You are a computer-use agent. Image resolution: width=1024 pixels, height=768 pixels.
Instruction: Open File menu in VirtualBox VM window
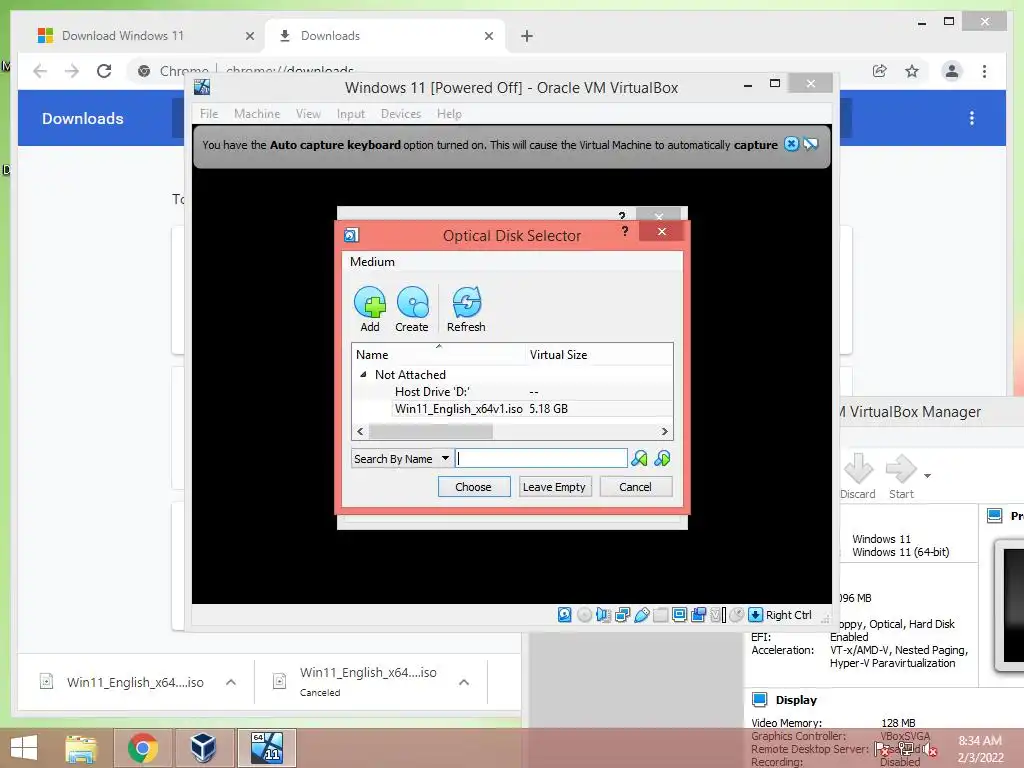(209, 114)
